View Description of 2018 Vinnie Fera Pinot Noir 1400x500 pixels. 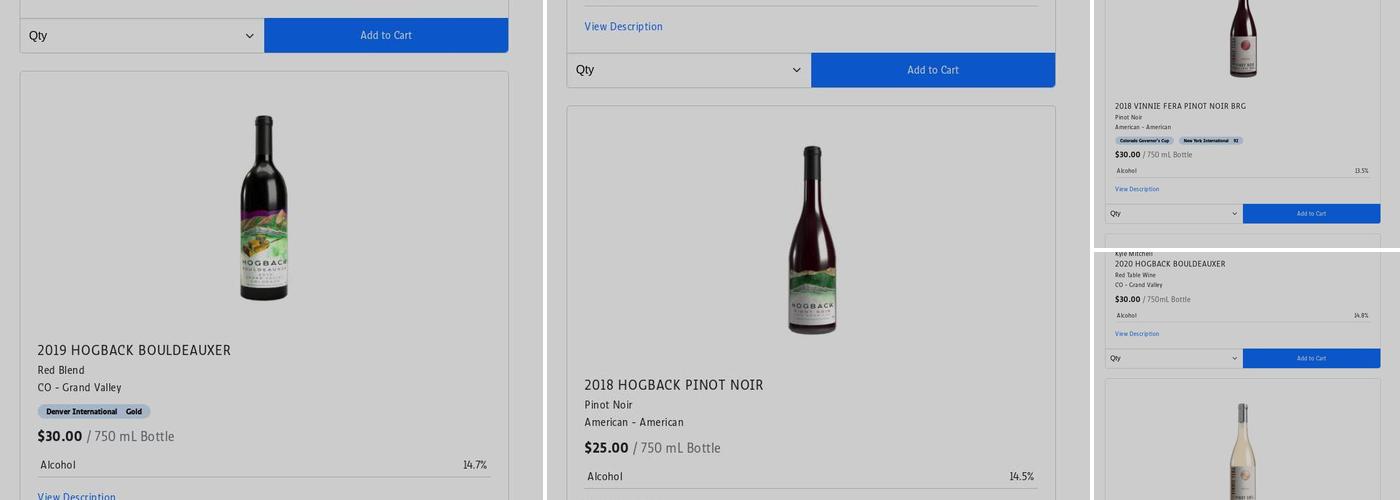click(1137, 189)
